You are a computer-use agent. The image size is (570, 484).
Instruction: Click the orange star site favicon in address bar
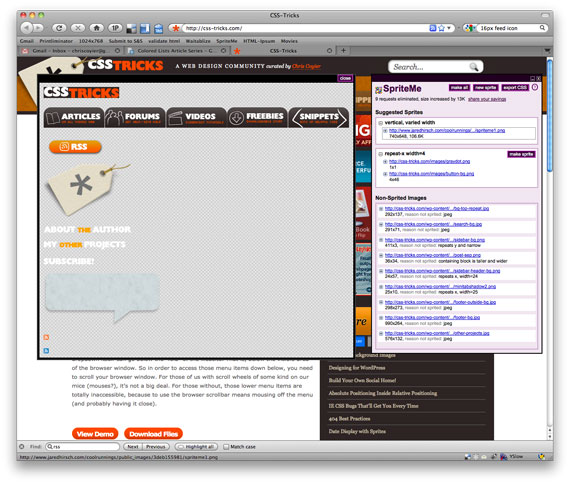click(x=176, y=28)
